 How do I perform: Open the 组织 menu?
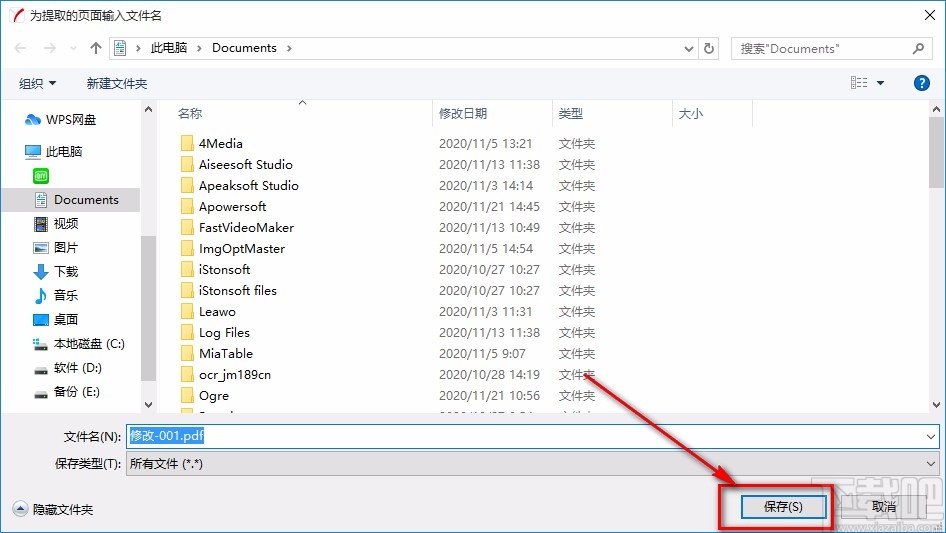[37, 83]
